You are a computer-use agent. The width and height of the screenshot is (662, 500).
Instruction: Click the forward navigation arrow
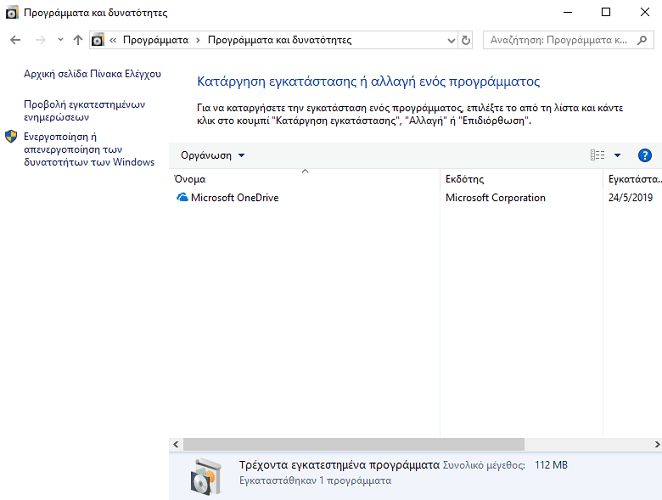tap(41, 40)
